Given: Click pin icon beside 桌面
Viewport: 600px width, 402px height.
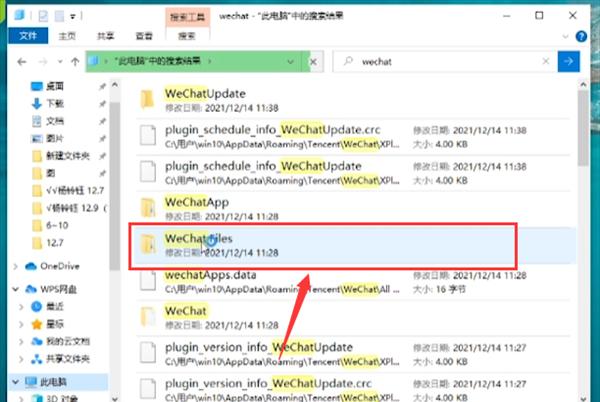Looking at the screenshot, I should pos(102,87).
